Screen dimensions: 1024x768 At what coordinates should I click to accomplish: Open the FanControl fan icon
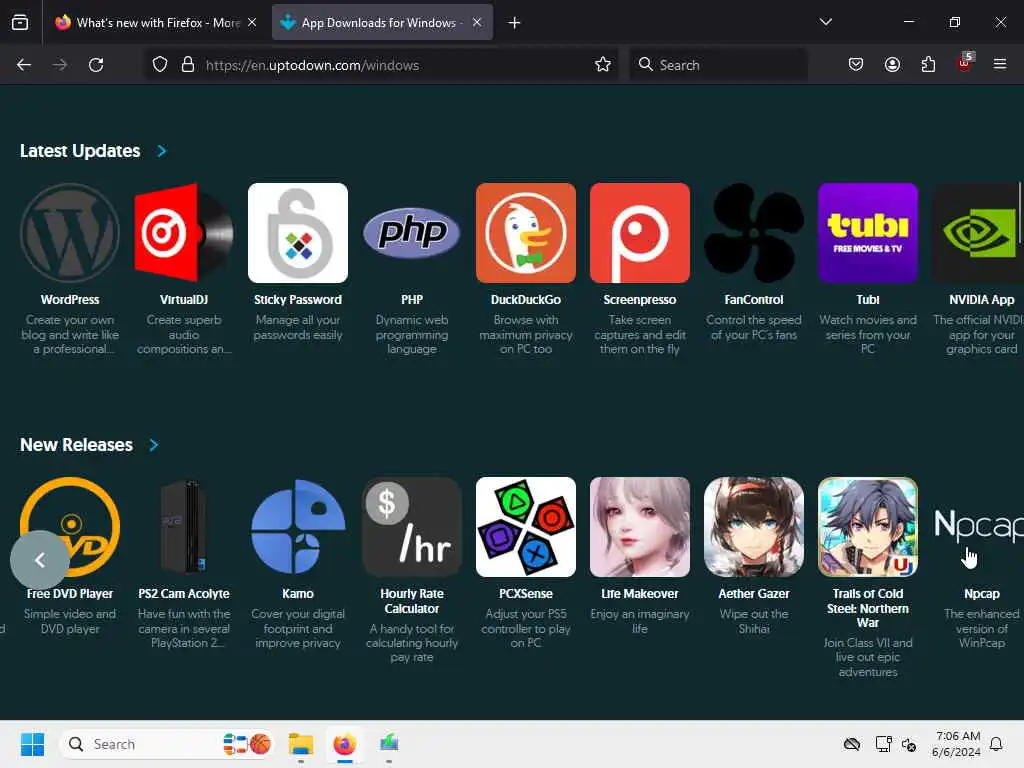click(754, 233)
